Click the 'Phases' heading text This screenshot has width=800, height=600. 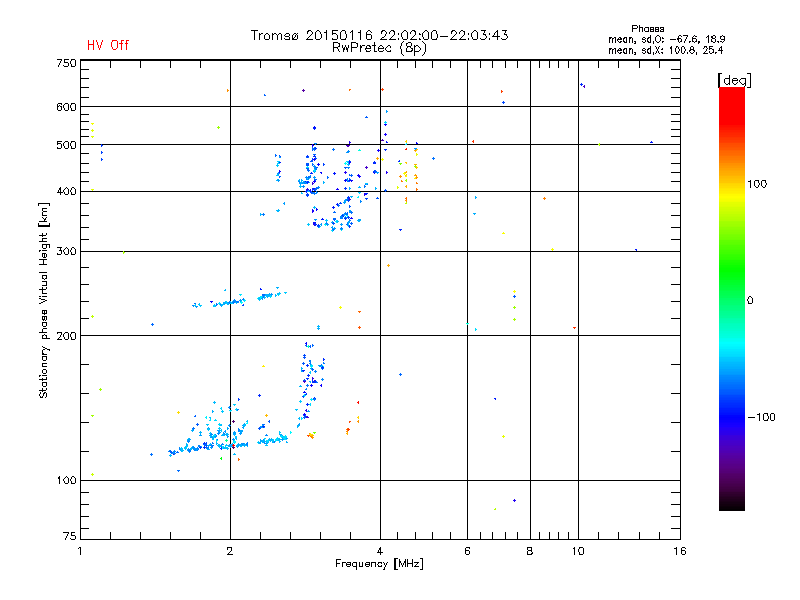point(647,29)
